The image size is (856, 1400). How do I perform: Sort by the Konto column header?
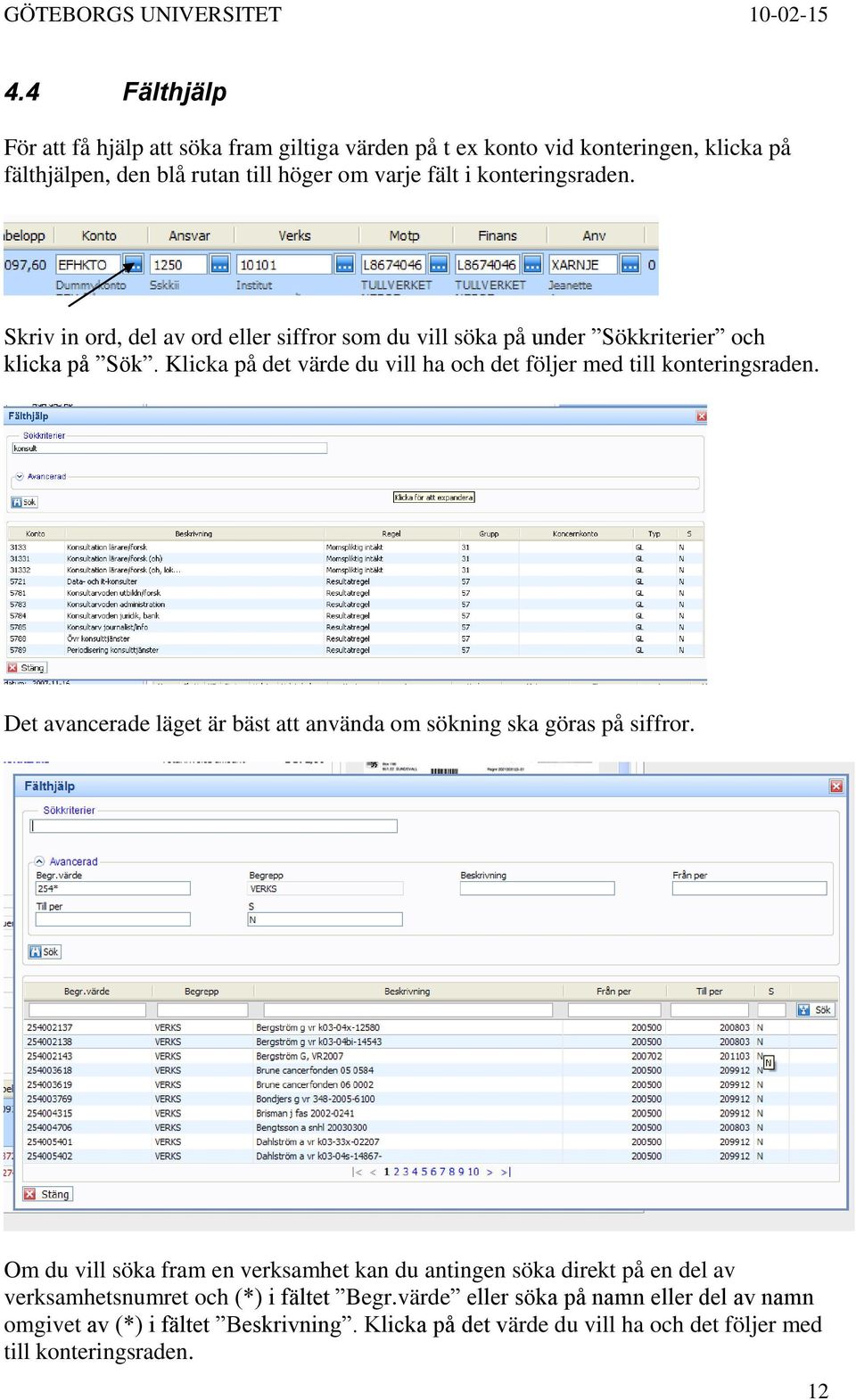click(36, 533)
